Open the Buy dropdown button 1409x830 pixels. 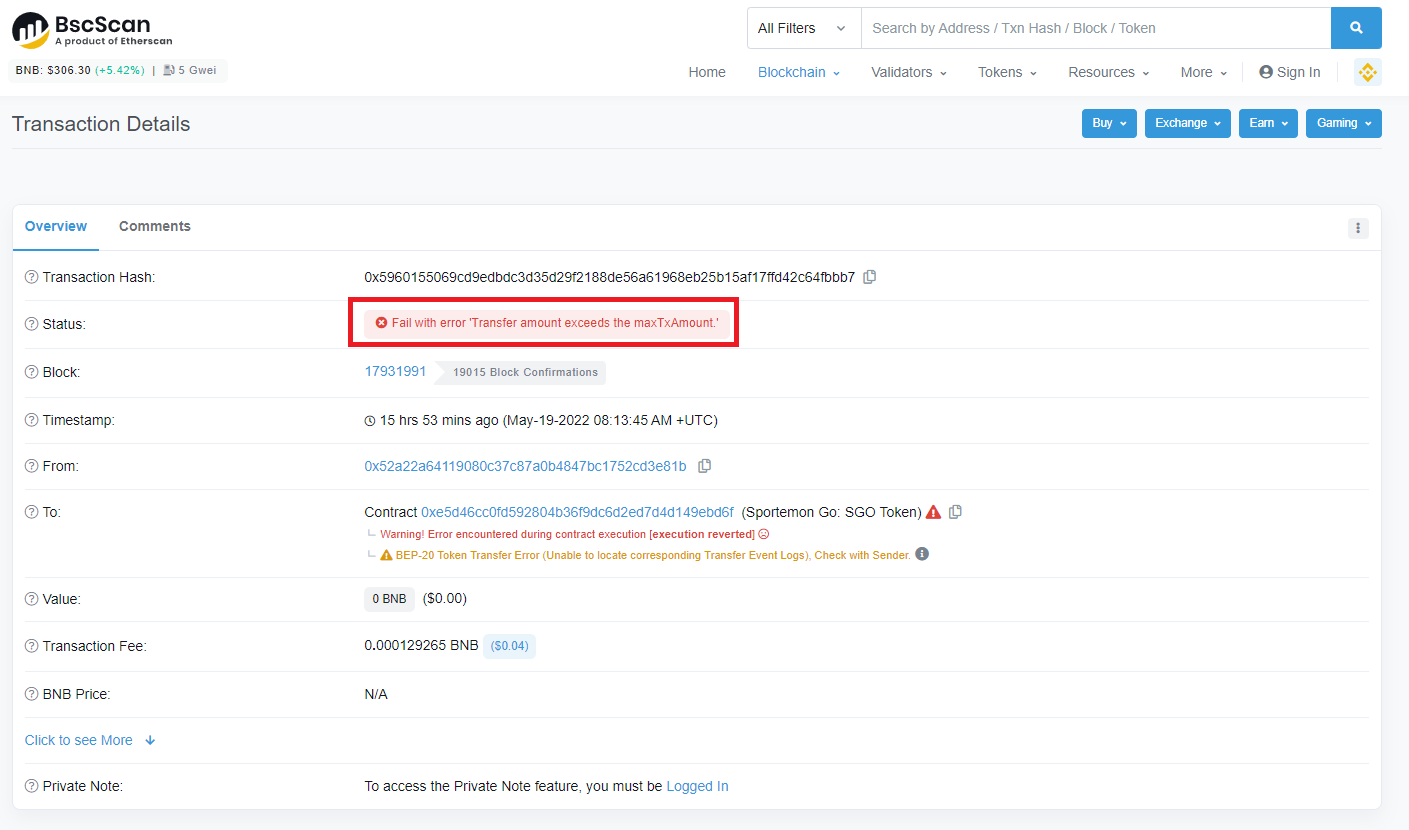tap(1109, 123)
